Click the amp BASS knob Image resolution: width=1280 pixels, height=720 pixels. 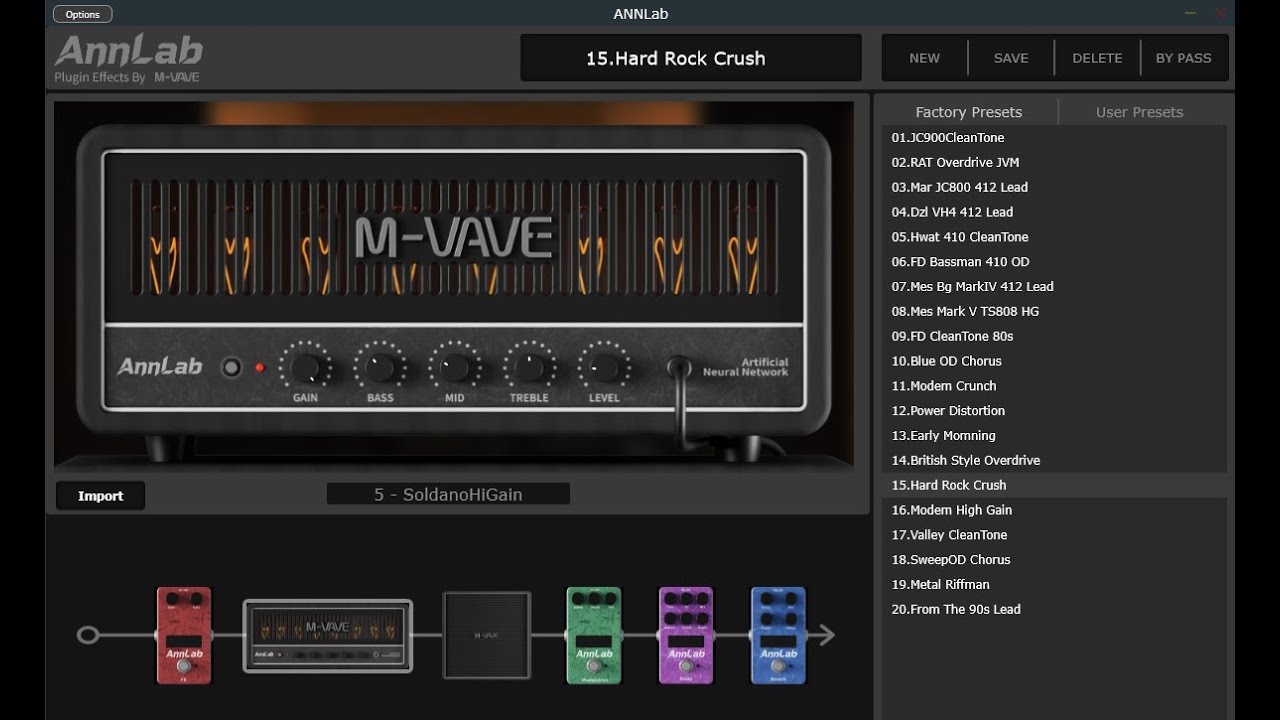[380, 368]
